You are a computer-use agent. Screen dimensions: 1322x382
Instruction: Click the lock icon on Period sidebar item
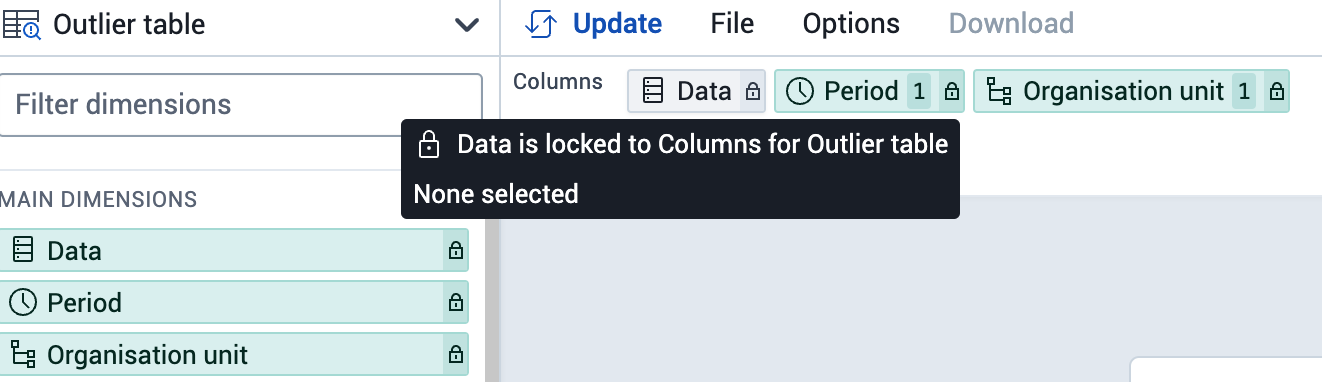(456, 303)
